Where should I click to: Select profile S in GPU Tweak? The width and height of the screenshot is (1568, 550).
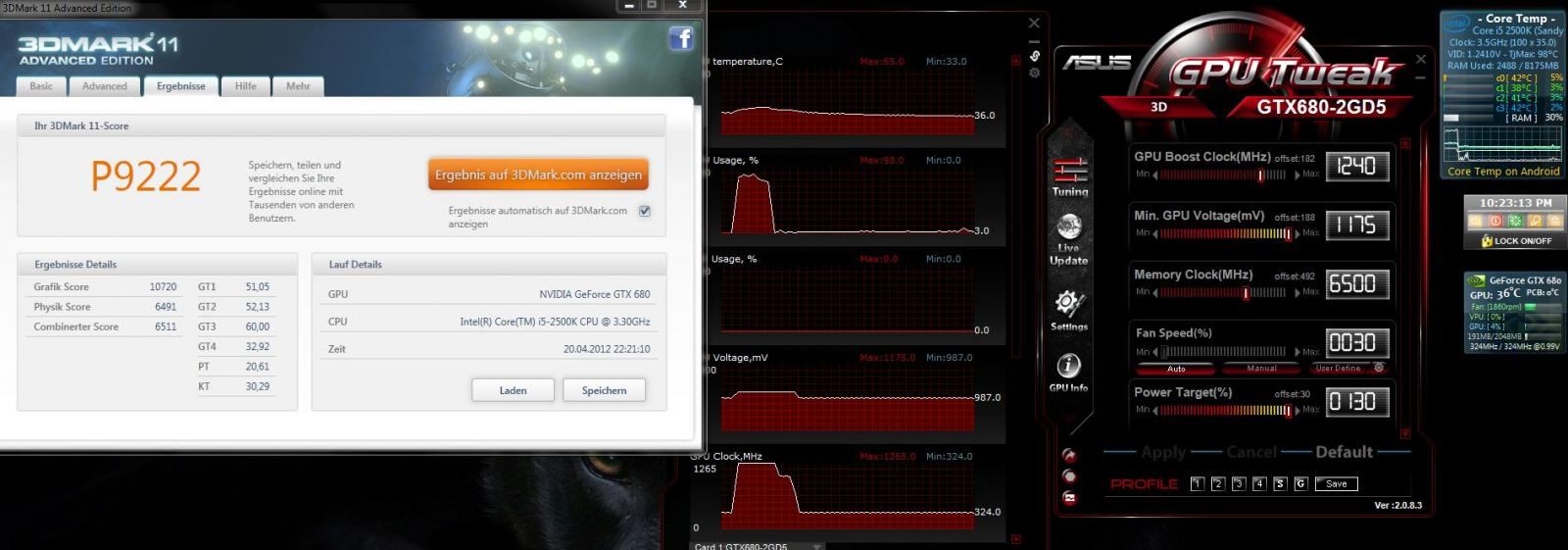tap(1280, 484)
